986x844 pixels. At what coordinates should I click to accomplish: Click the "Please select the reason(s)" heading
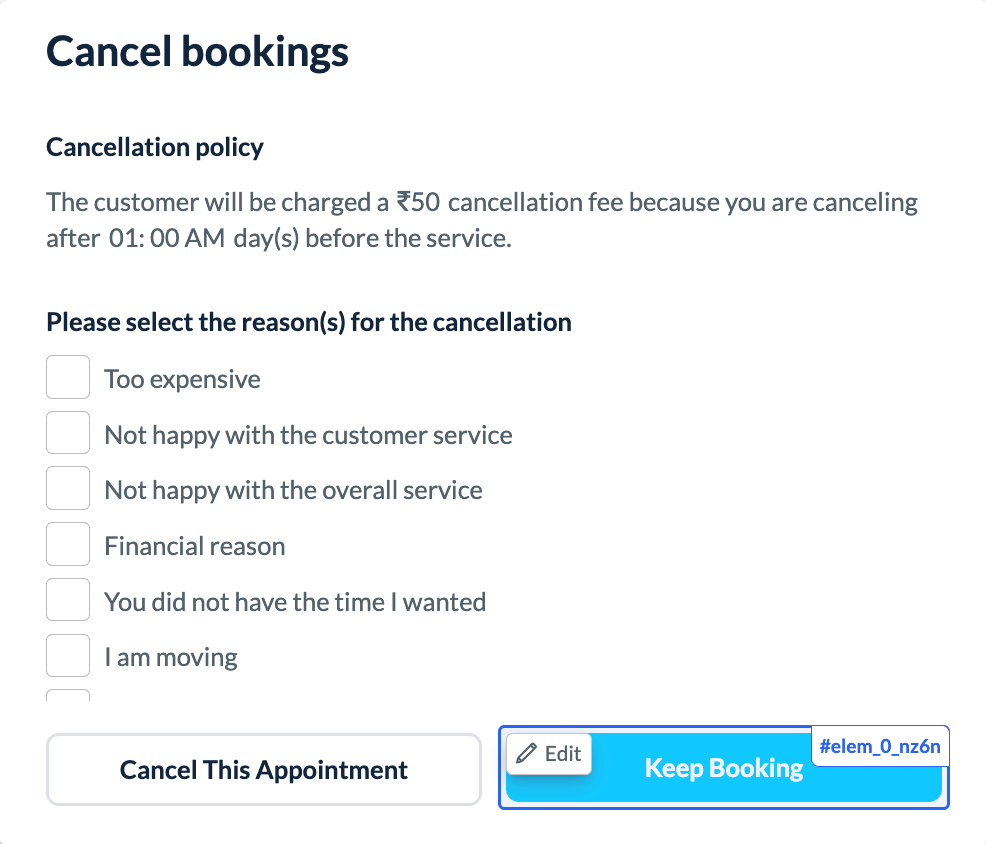(309, 323)
